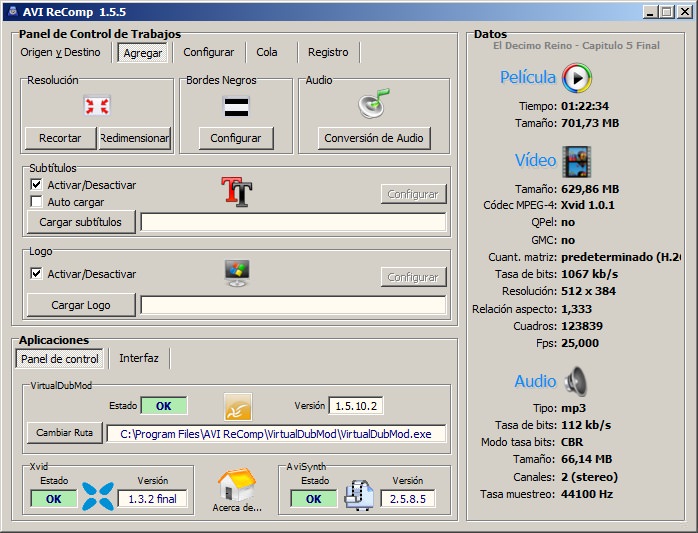Click the blue Audio heading in Datos
This screenshot has width=698, height=533.
536,381
